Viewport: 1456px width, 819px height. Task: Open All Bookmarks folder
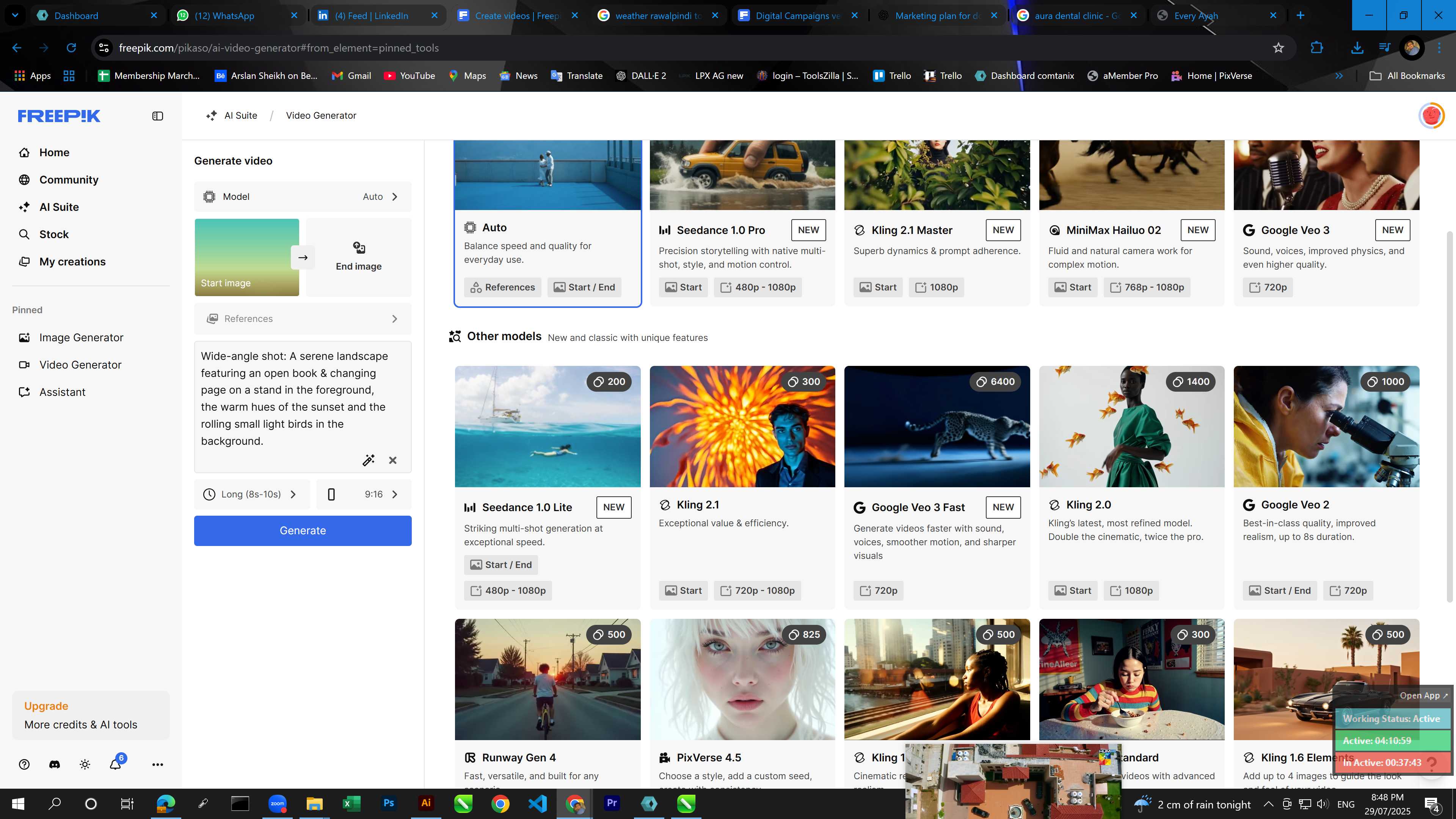pyautogui.click(x=1407, y=76)
